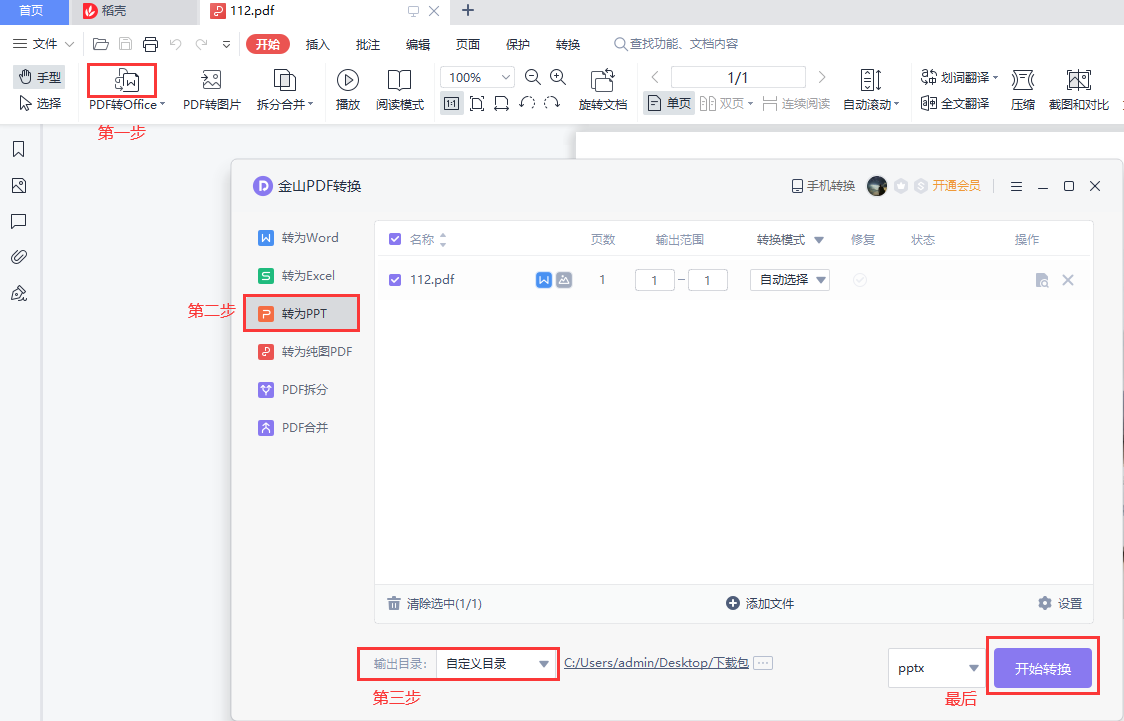The width and height of the screenshot is (1124, 721).
Task: Select 转为PPT in converter sidebar
Action: click(x=301, y=313)
